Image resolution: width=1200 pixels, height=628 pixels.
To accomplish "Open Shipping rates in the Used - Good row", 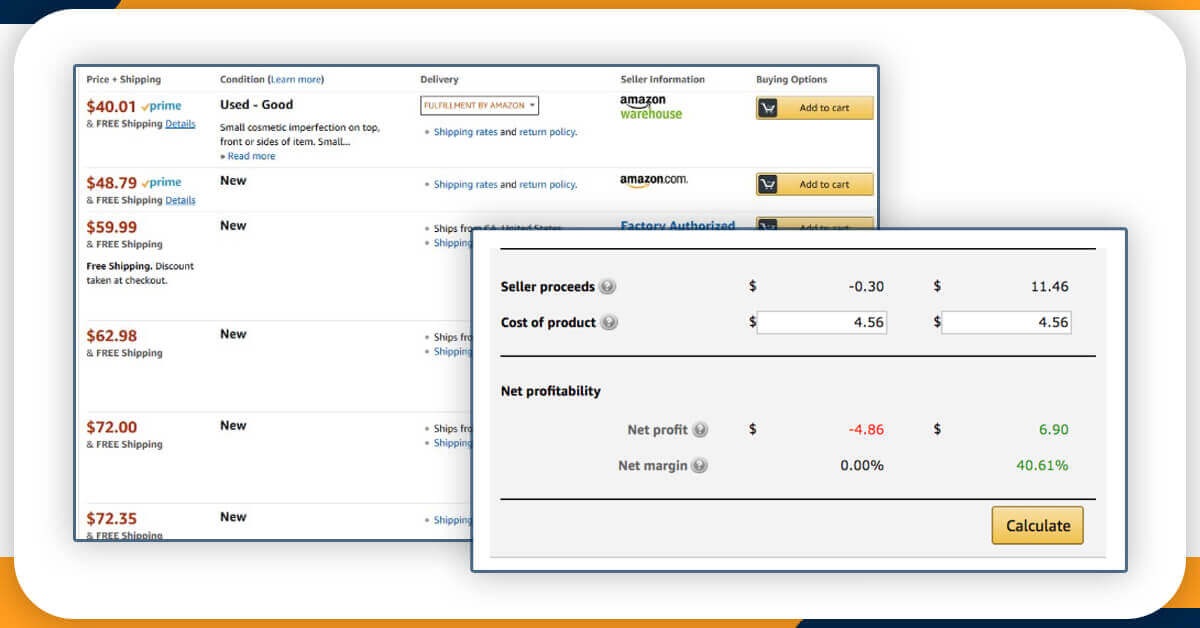I will (465, 132).
